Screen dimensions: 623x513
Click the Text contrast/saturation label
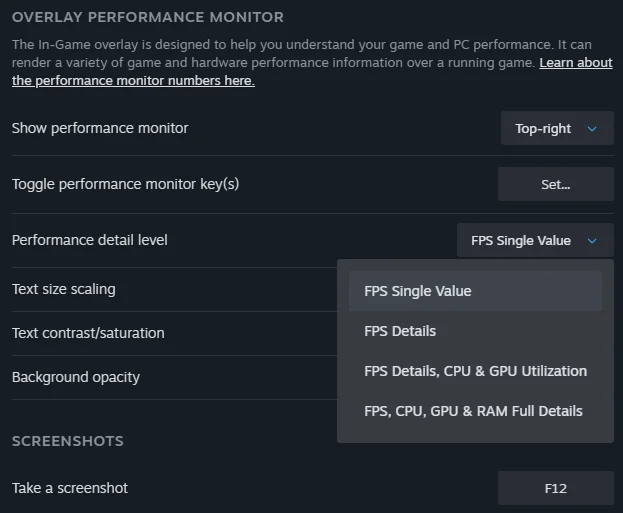(x=88, y=333)
